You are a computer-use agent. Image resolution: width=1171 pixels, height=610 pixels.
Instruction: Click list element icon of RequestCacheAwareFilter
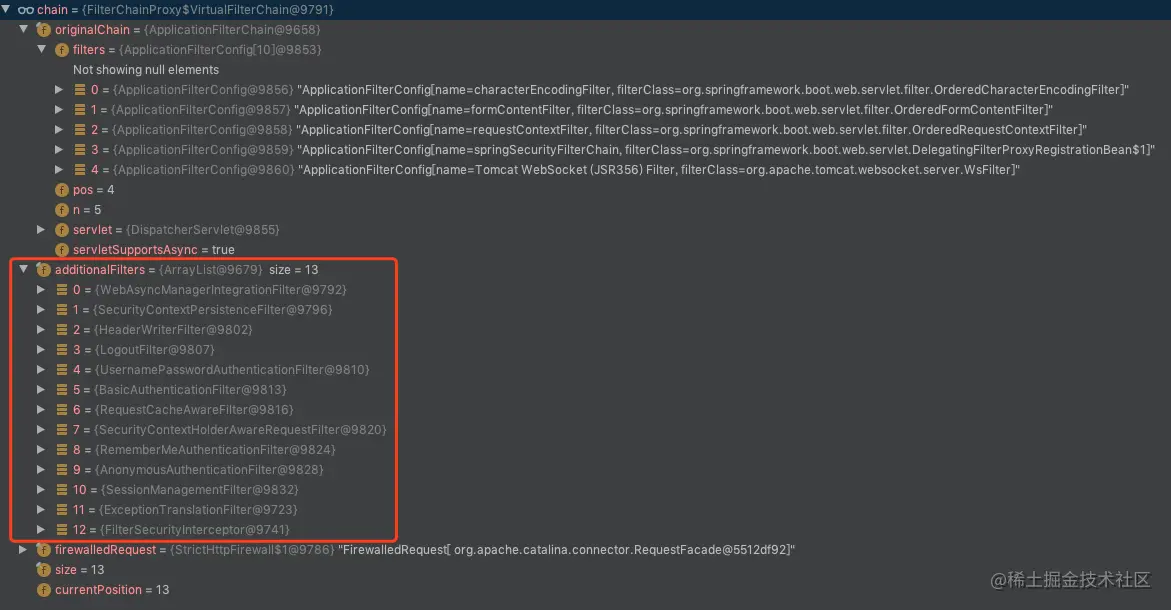[62, 410]
